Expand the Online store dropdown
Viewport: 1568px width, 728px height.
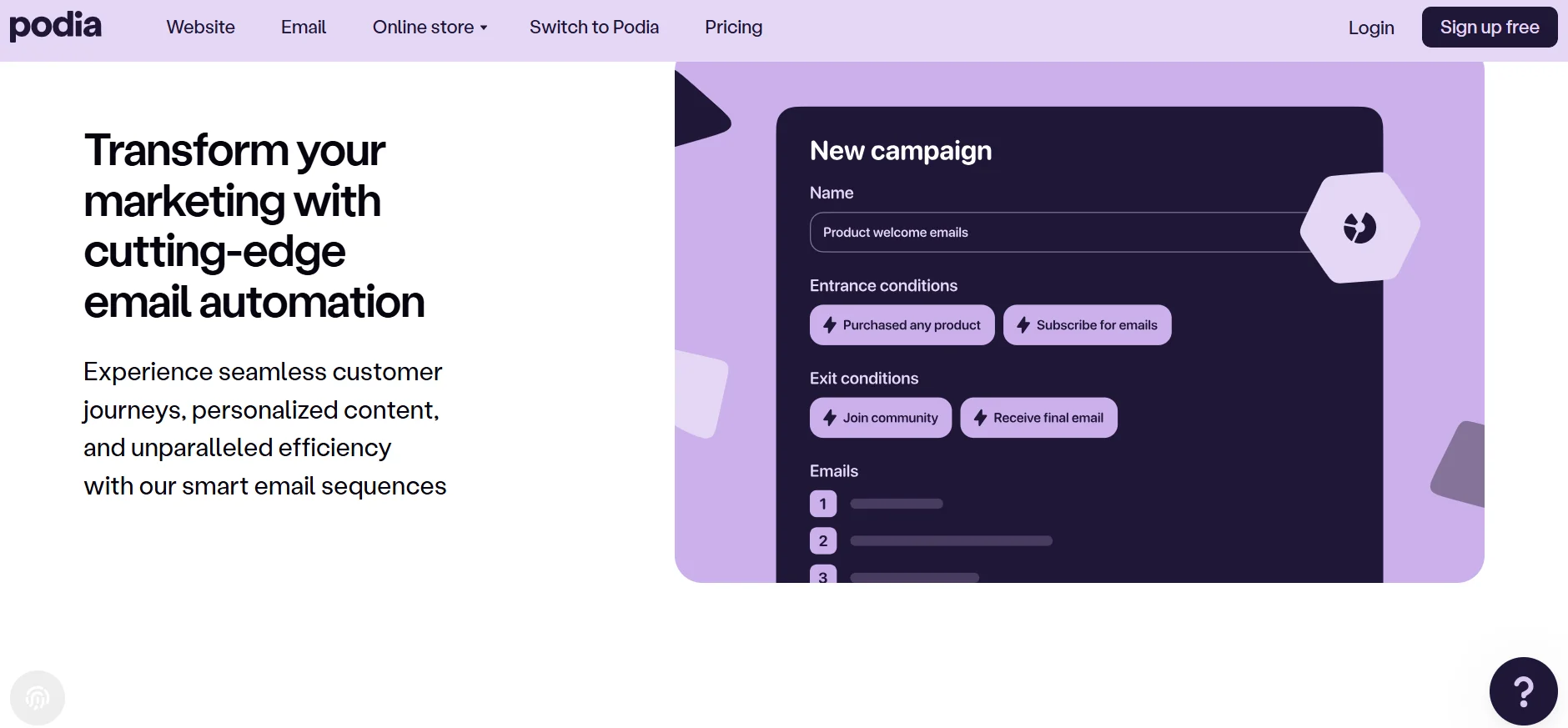pyautogui.click(x=430, y=28)
